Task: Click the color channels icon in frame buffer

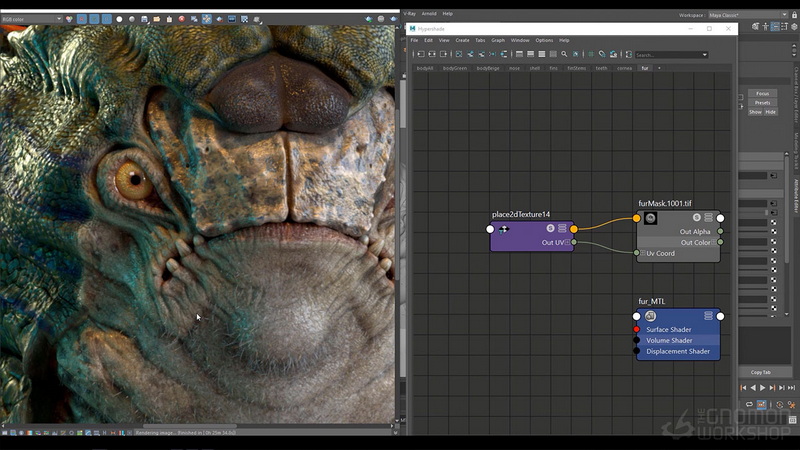Action: pos(69,19)
